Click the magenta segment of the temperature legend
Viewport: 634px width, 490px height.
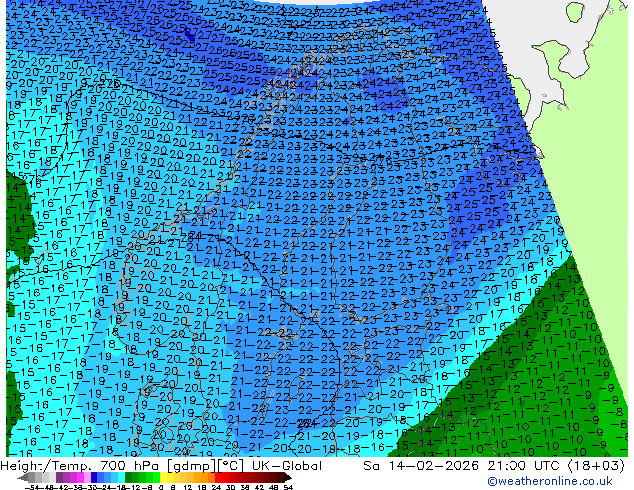pos(80,477)
